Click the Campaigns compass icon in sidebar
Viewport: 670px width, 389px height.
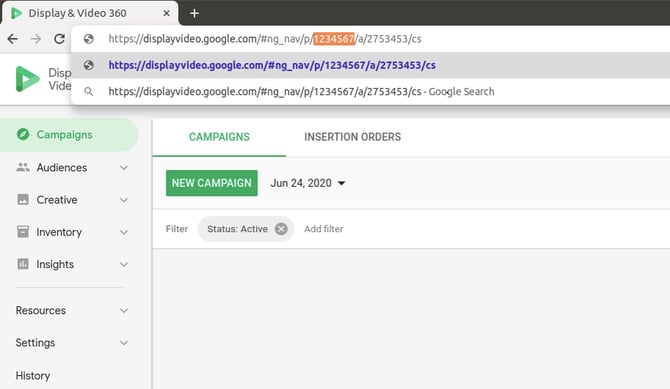(x=23, y=134)
